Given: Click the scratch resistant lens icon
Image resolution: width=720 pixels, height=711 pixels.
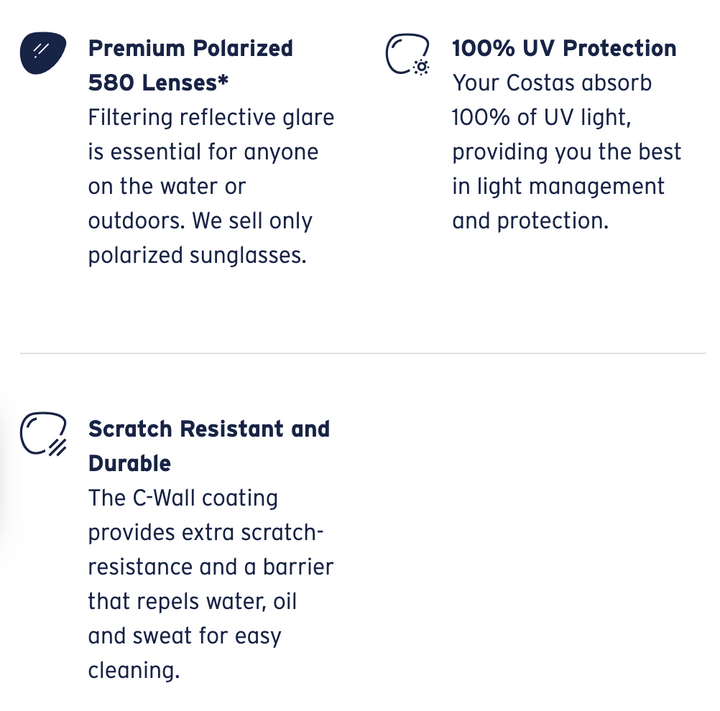Looking at the screenshot, I should pyautogui.click(x=43, y=434).
